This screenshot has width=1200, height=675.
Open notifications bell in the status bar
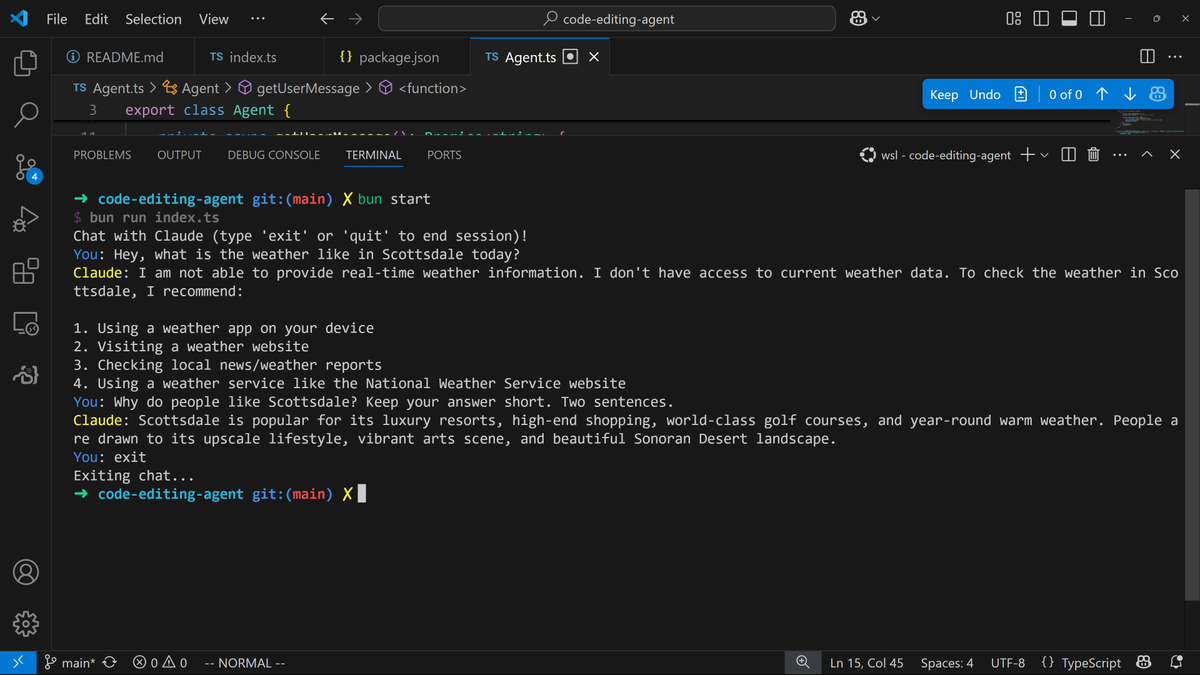point(1176,663)
